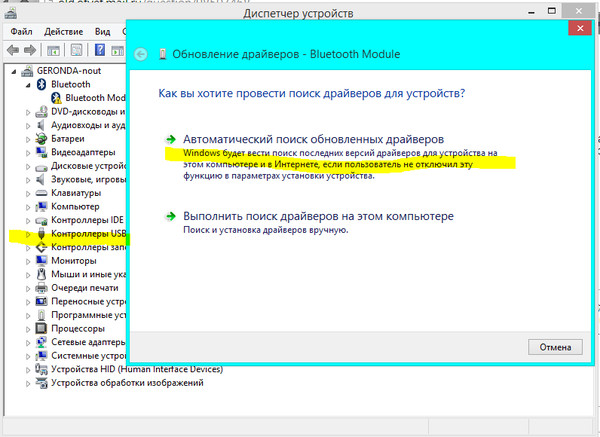Select the Системные устройства tree item
This screenshot has width=600, height=437.
click(89, 356)
